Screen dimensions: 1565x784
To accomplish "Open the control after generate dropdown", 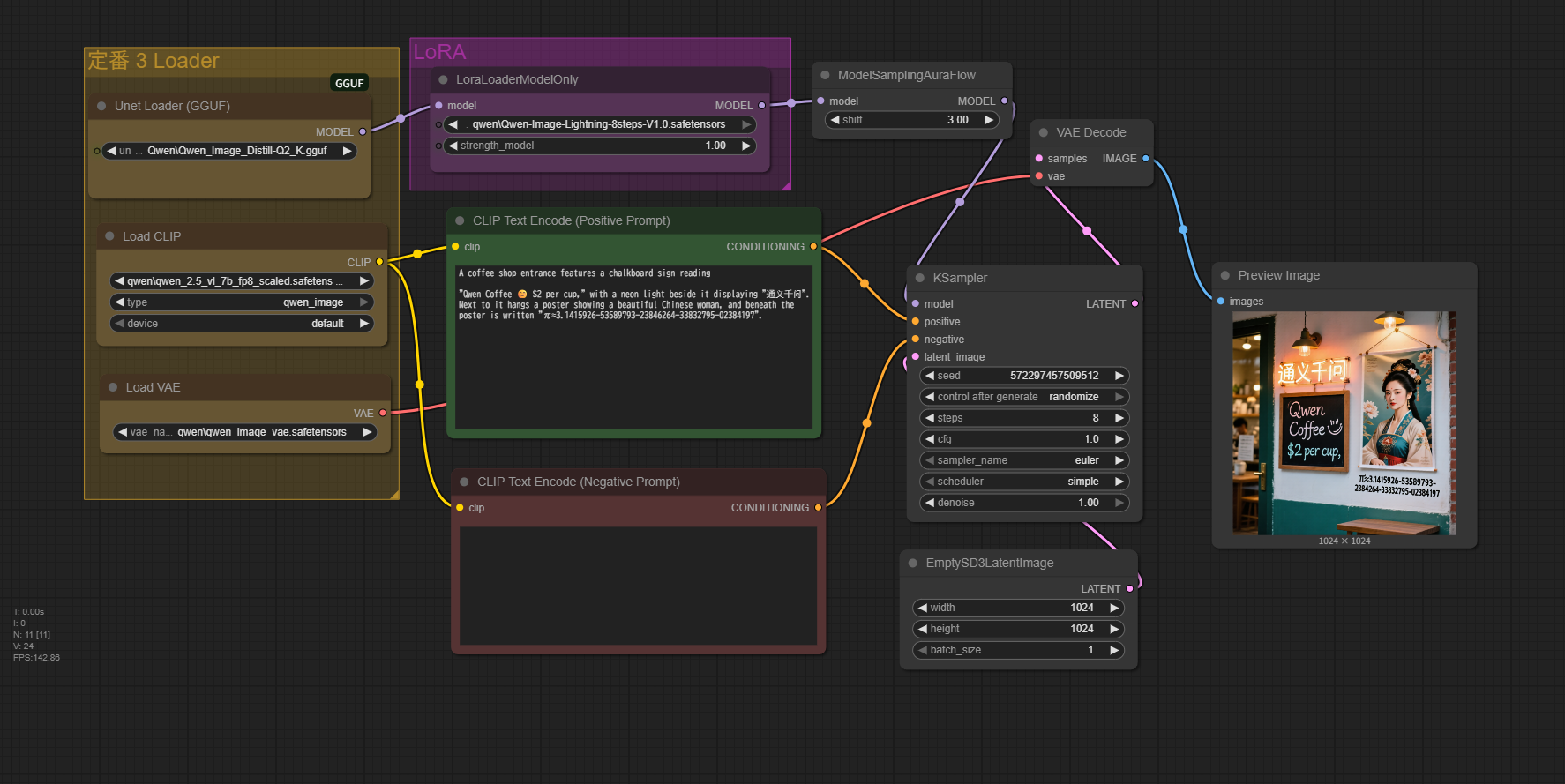I will tap(1024, 397).
